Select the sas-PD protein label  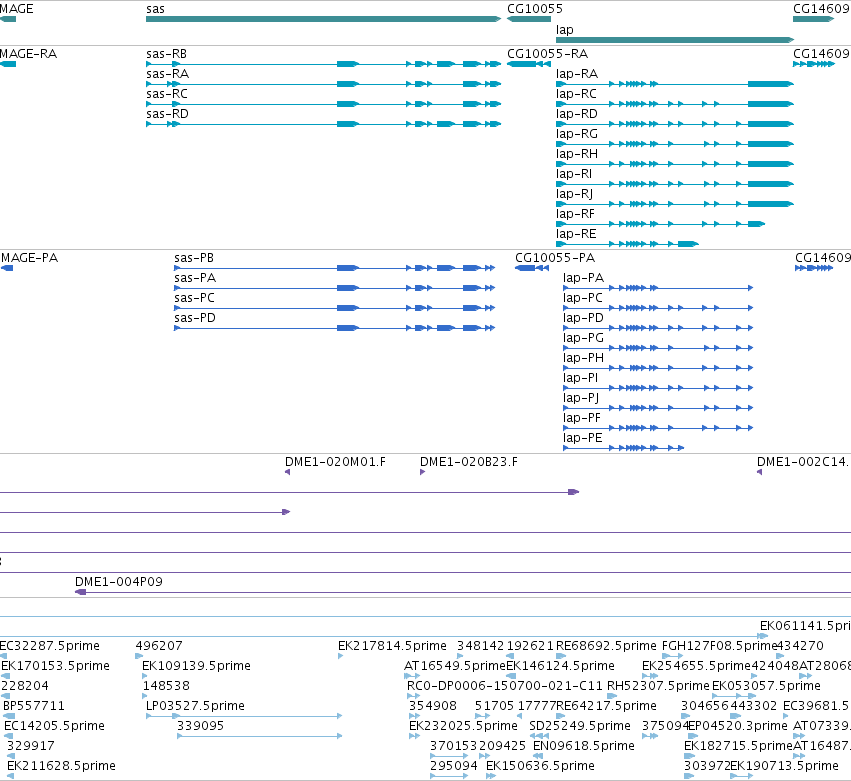click(195, 318)
